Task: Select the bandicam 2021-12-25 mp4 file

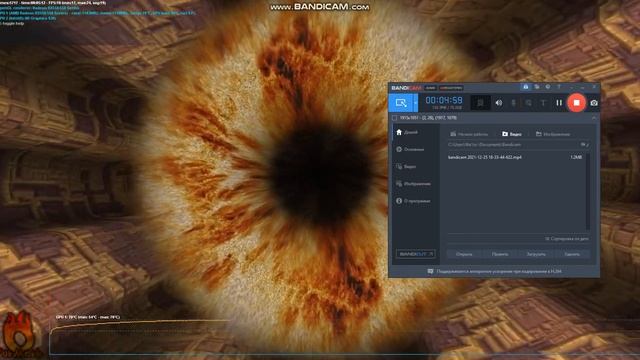Action: [484, 157]
